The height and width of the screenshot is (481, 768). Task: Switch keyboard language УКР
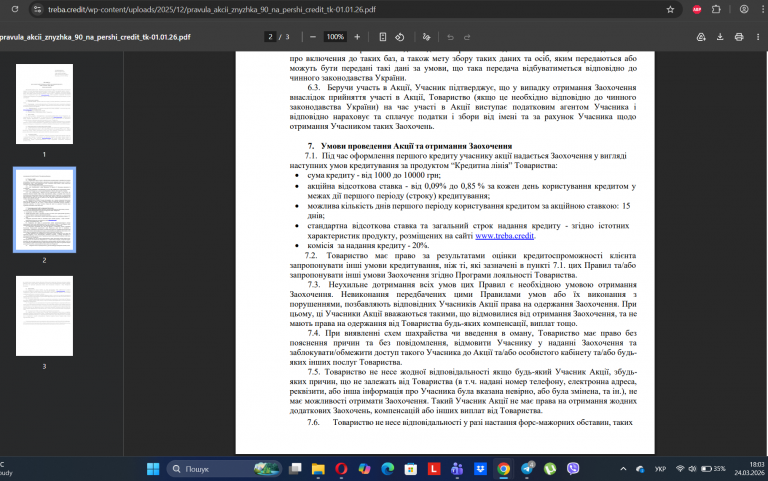click(660, 469)
